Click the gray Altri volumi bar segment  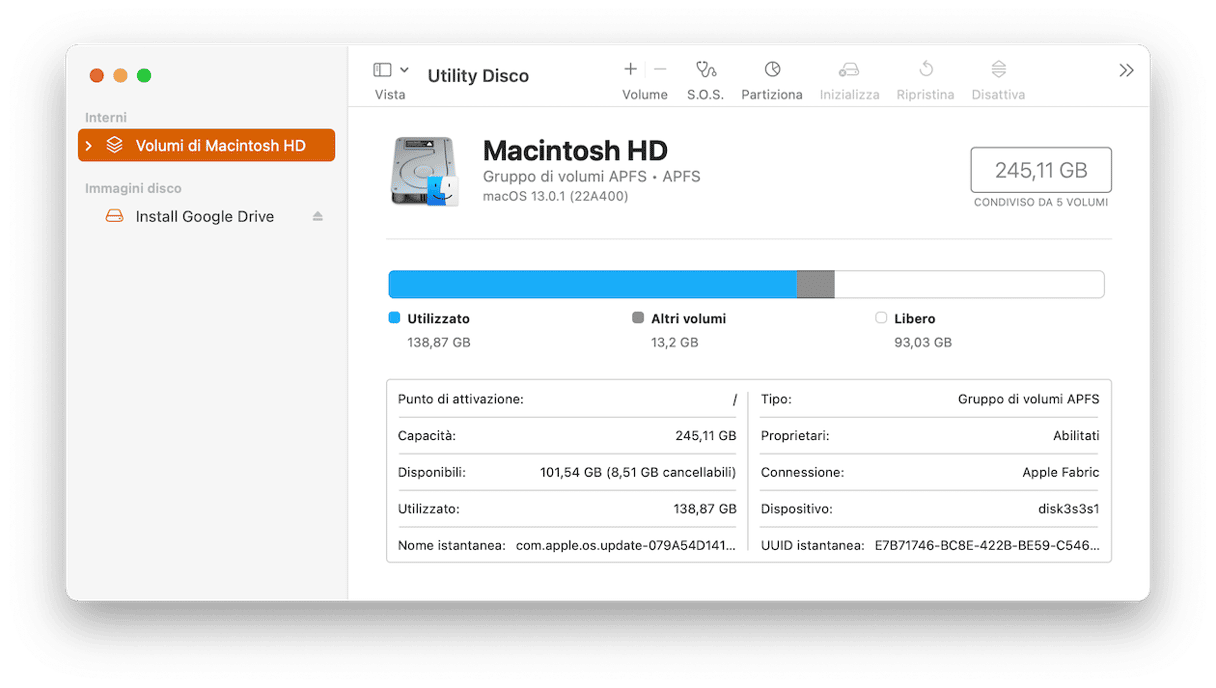pos(815,284)
